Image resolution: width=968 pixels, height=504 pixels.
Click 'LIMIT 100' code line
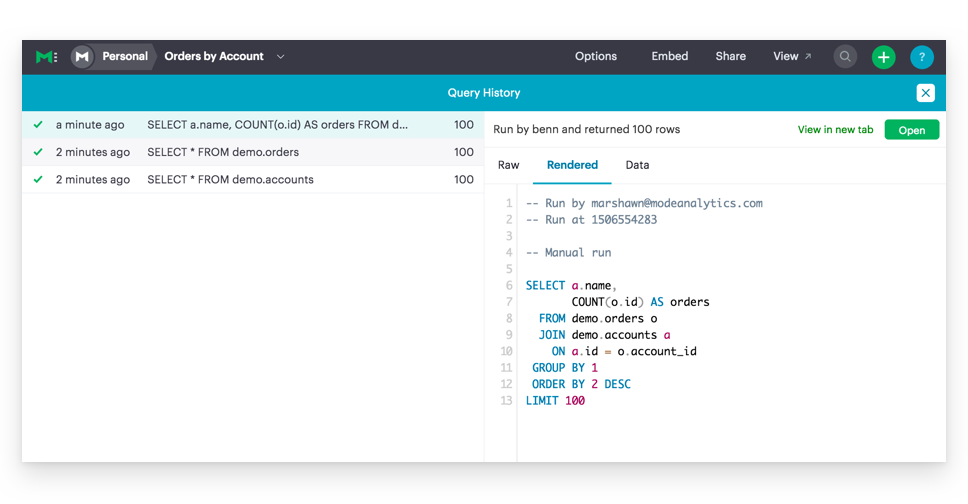coord(555,401)
